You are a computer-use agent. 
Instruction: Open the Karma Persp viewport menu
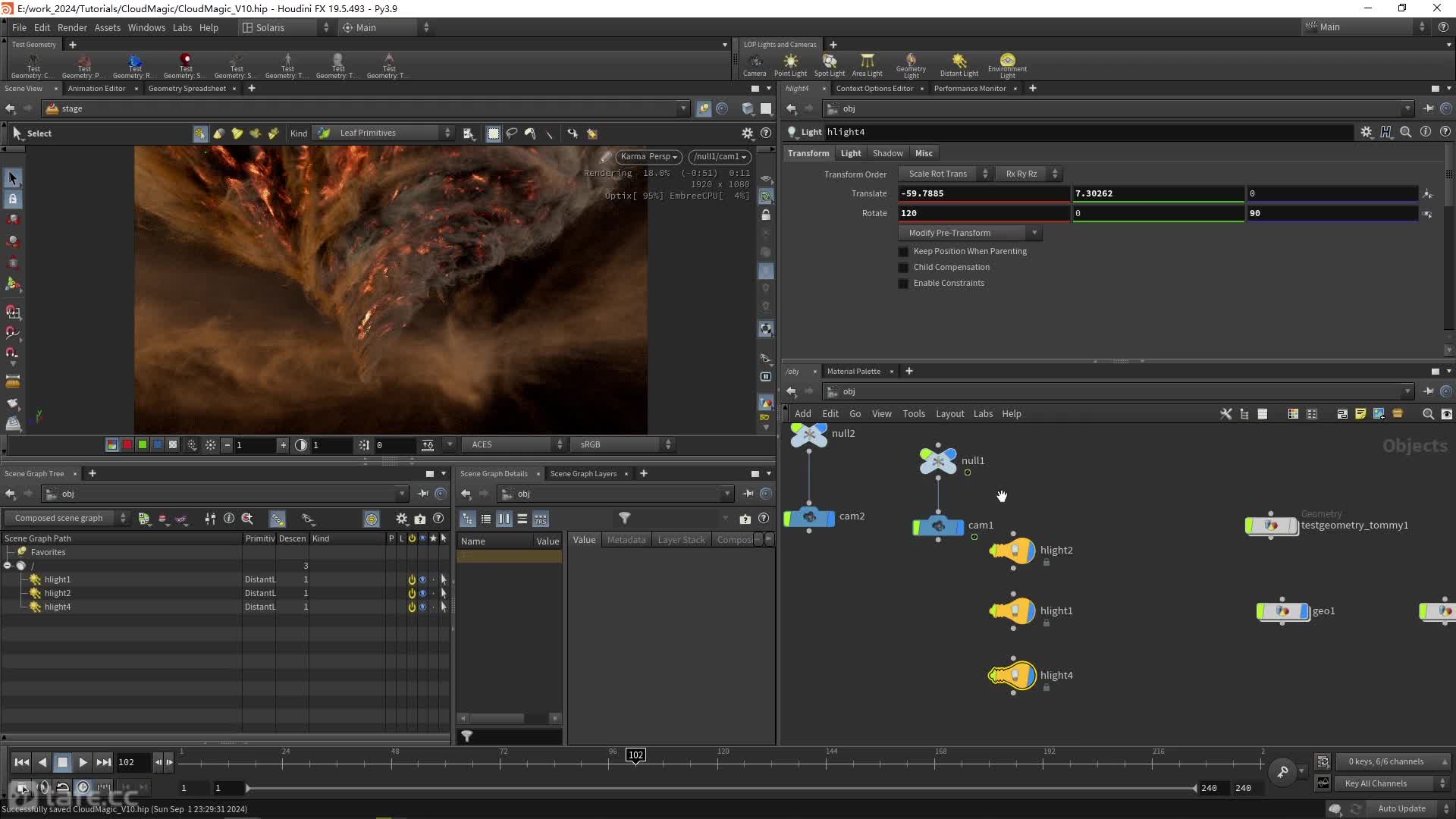point(648,157)
